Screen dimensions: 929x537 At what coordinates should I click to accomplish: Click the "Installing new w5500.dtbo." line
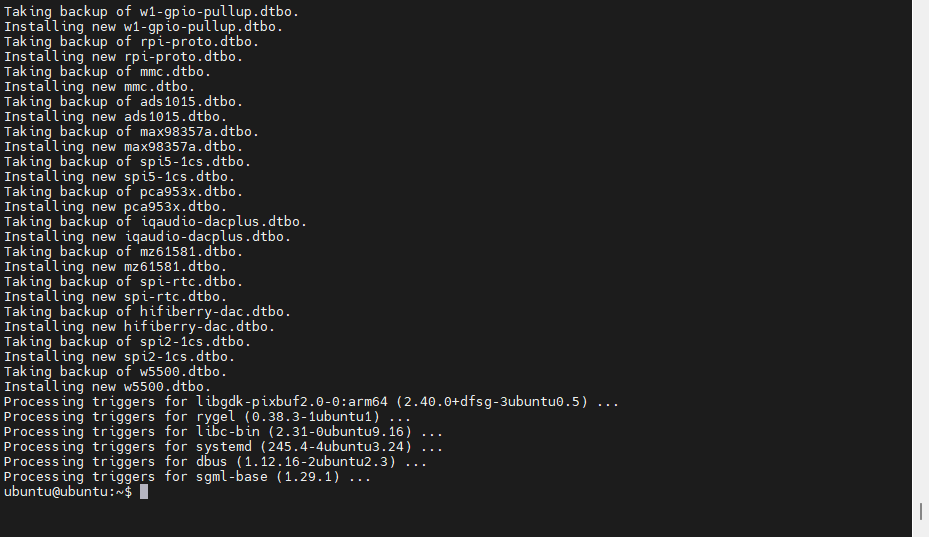(x=107, y=387)
